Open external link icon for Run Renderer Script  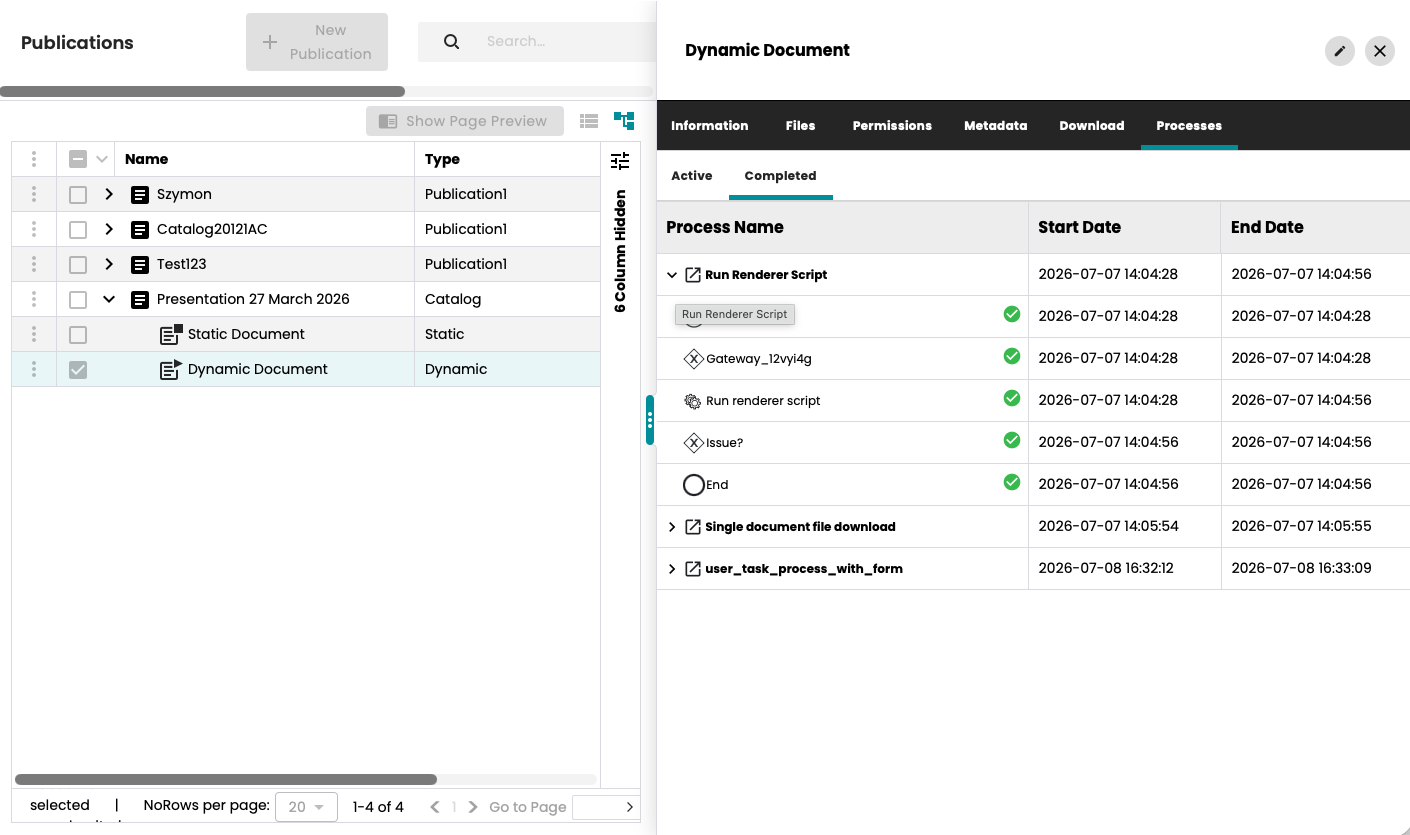coord(692,275)
